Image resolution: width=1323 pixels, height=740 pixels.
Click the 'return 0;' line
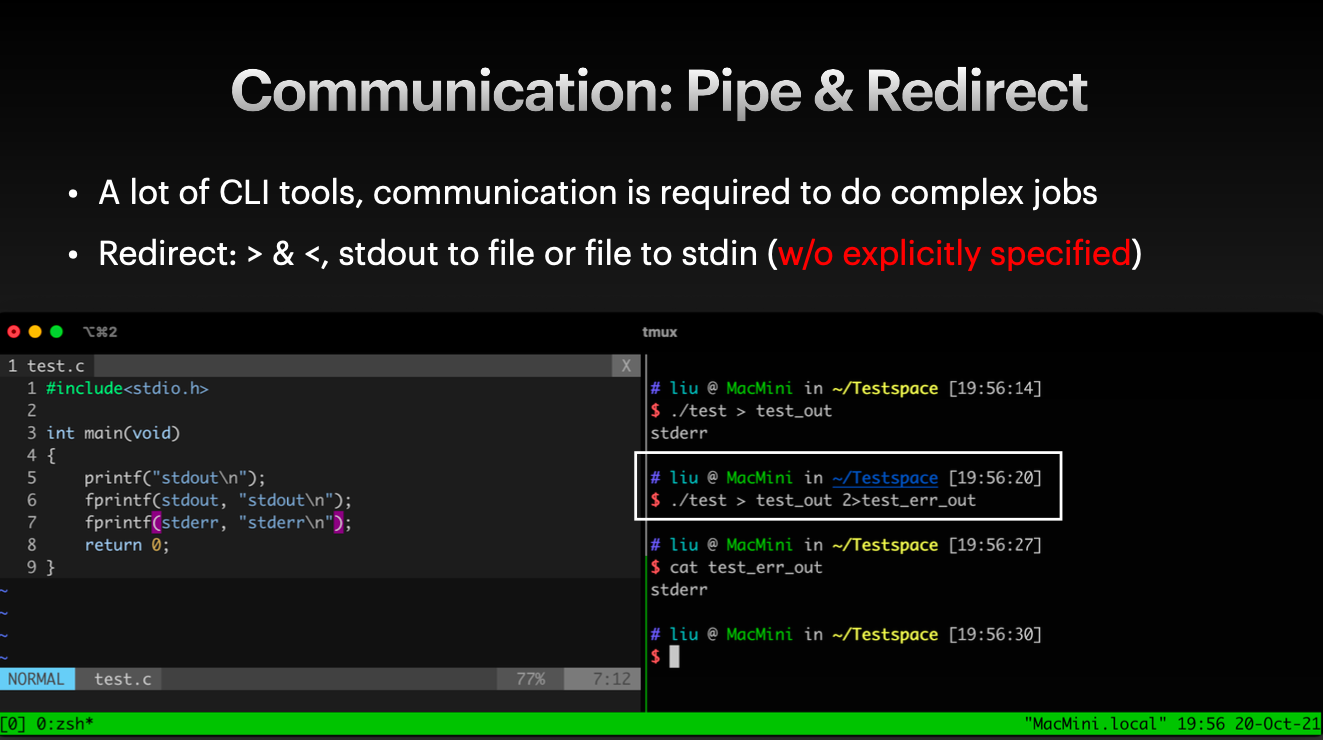click(x=127, y=545)
